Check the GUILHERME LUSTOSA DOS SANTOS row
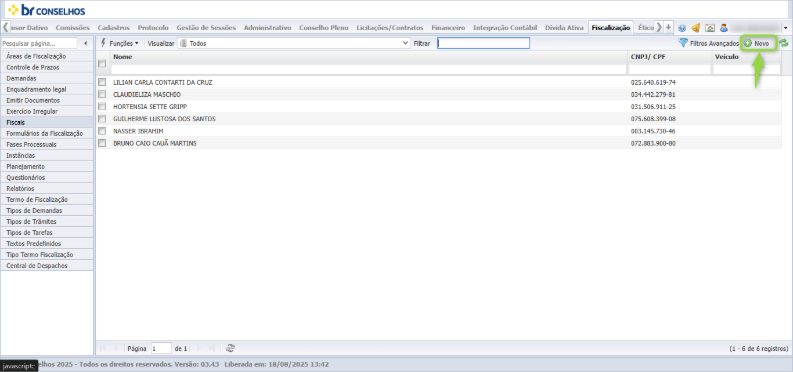 [102, 119]
